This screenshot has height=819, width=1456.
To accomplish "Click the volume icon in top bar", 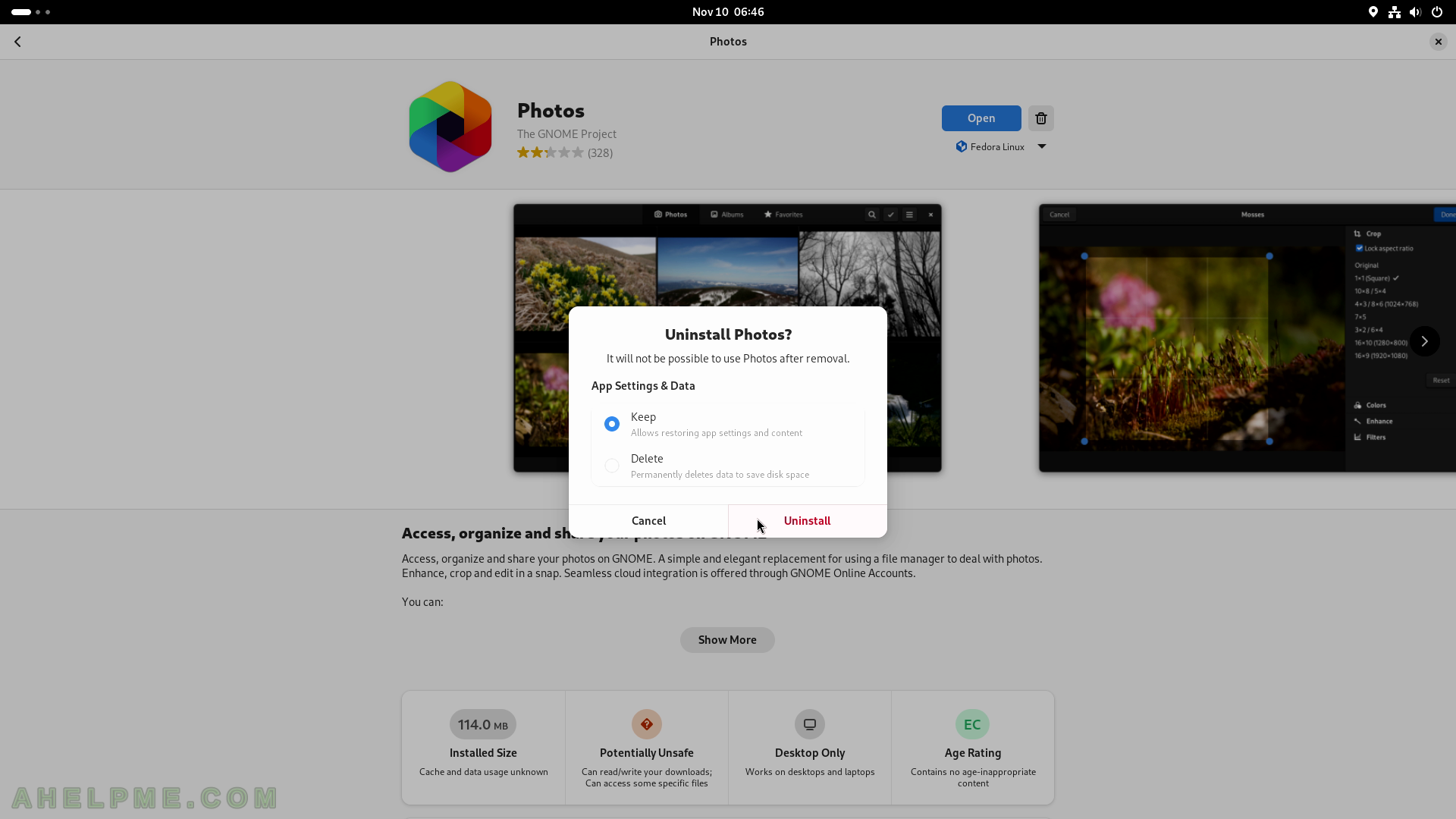I will [1415, 12].
